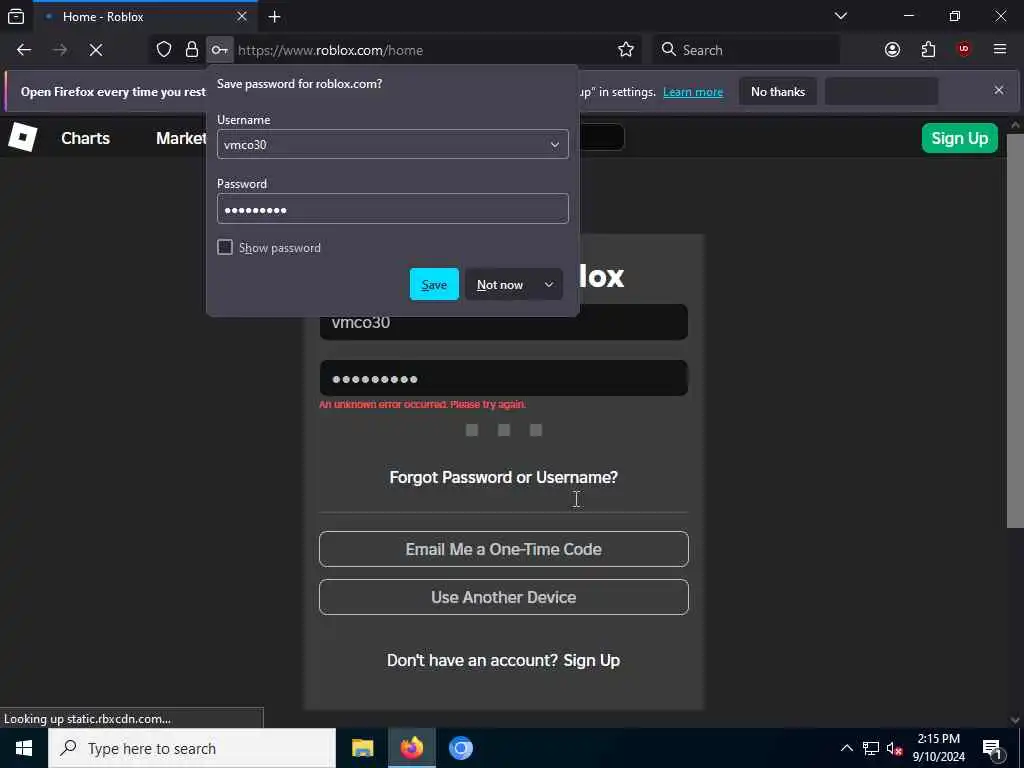This screenshot has width=1024, height=768.
Task: Save the password for roblox.com
Action: click(434, 284)
